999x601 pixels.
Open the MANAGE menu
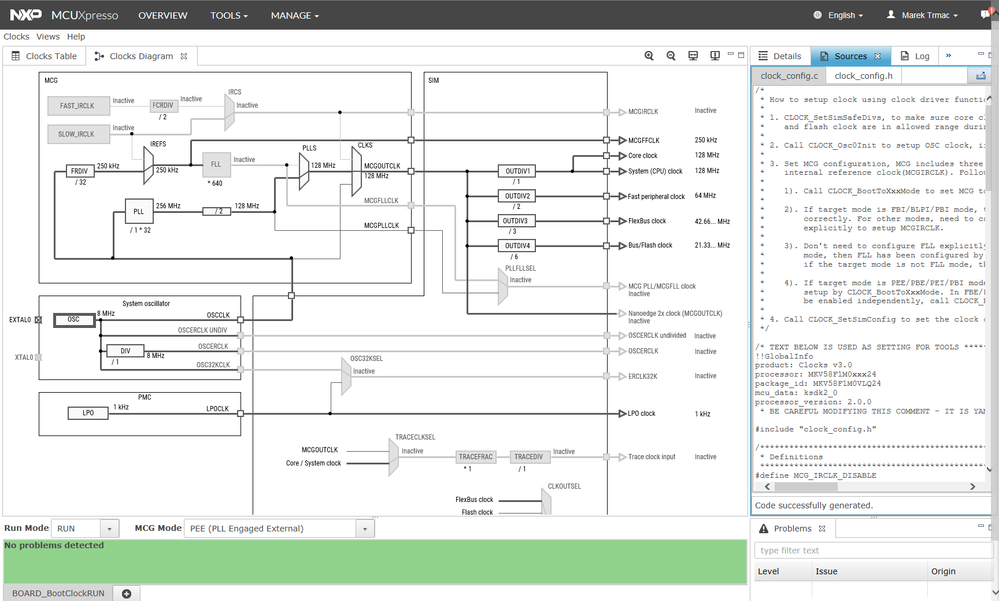click(x=294, y=16)
